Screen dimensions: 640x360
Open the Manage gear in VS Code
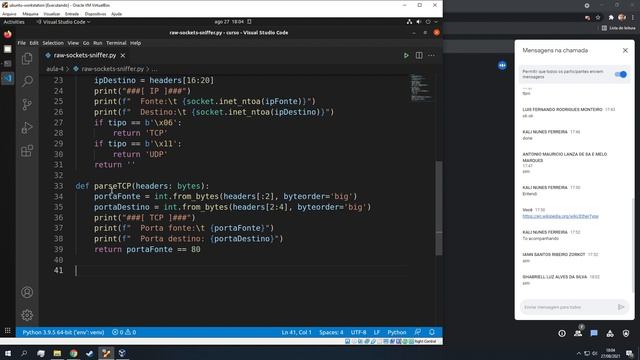27,315
